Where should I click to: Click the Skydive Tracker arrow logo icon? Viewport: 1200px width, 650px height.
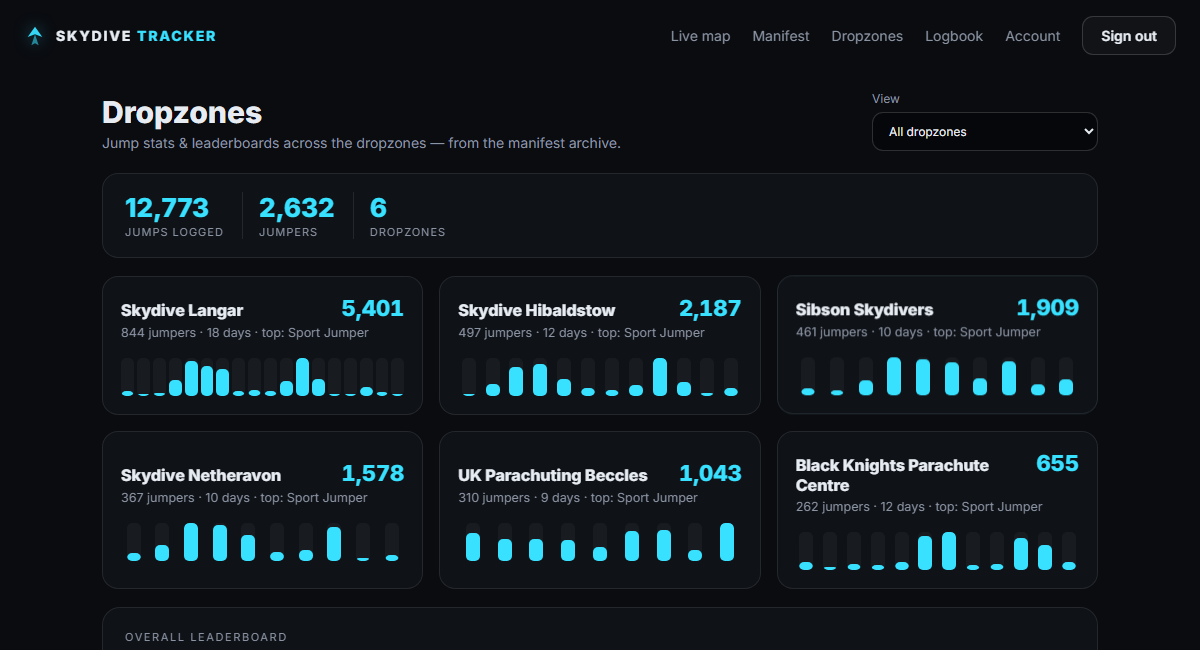tap(35, 36)
